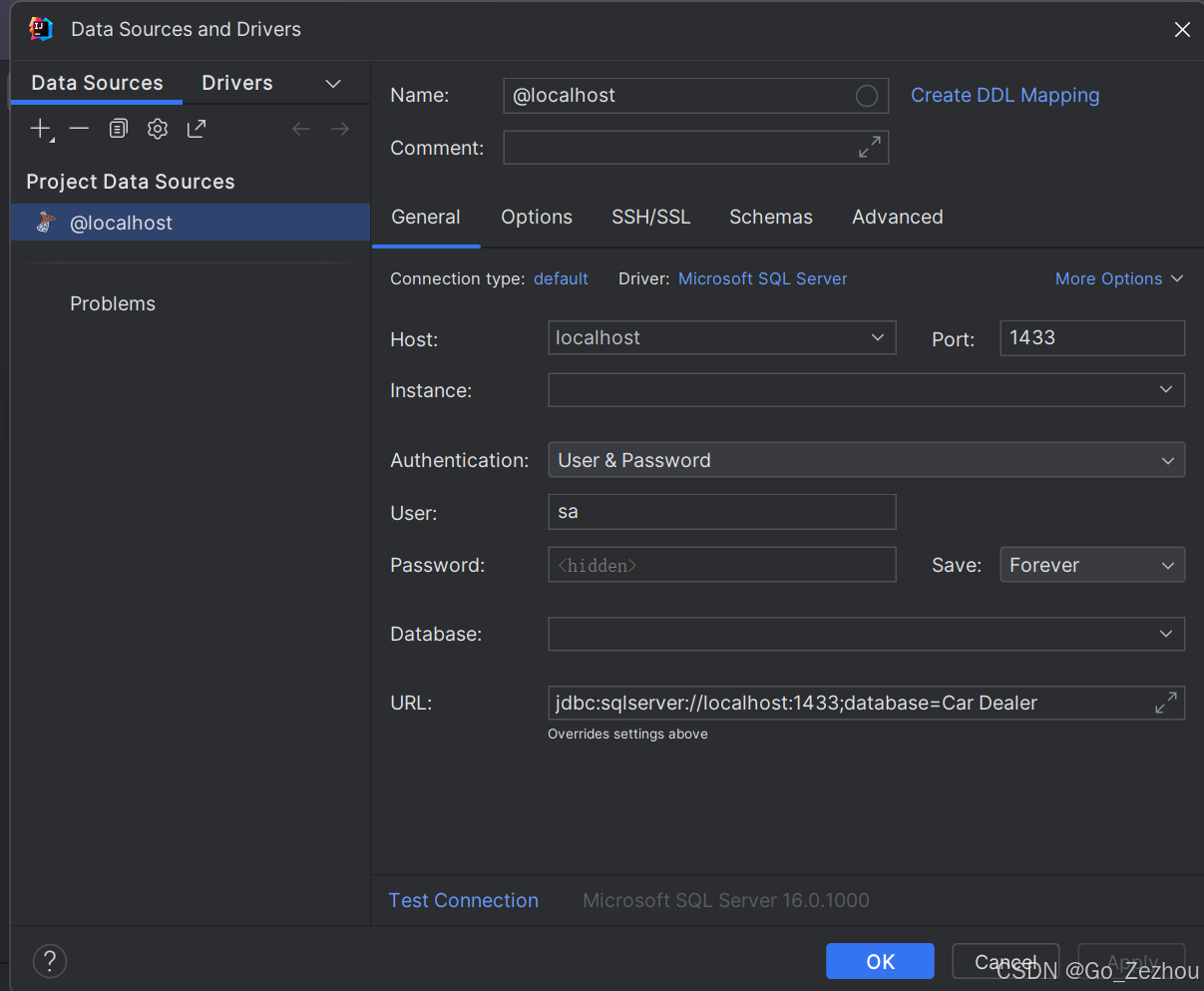The width and height of the screenshot is (1204, 991).
Task: Click the 'Overrides settings above' hint
Action: coord(627,734)
